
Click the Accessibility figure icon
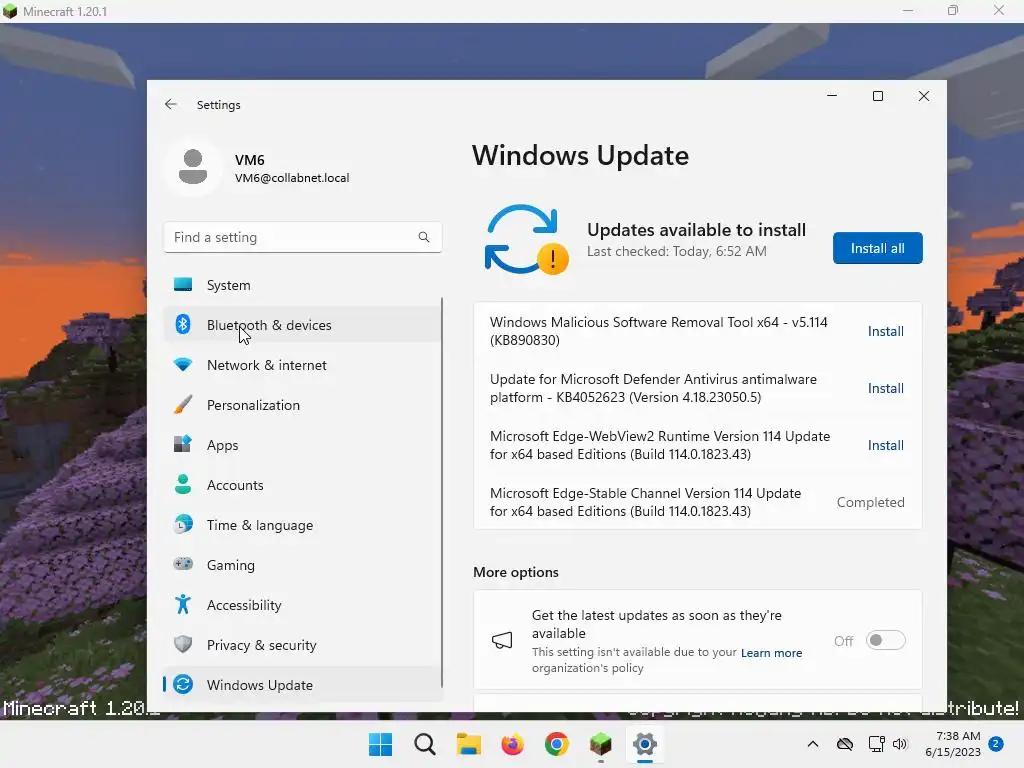coord(183,604)
